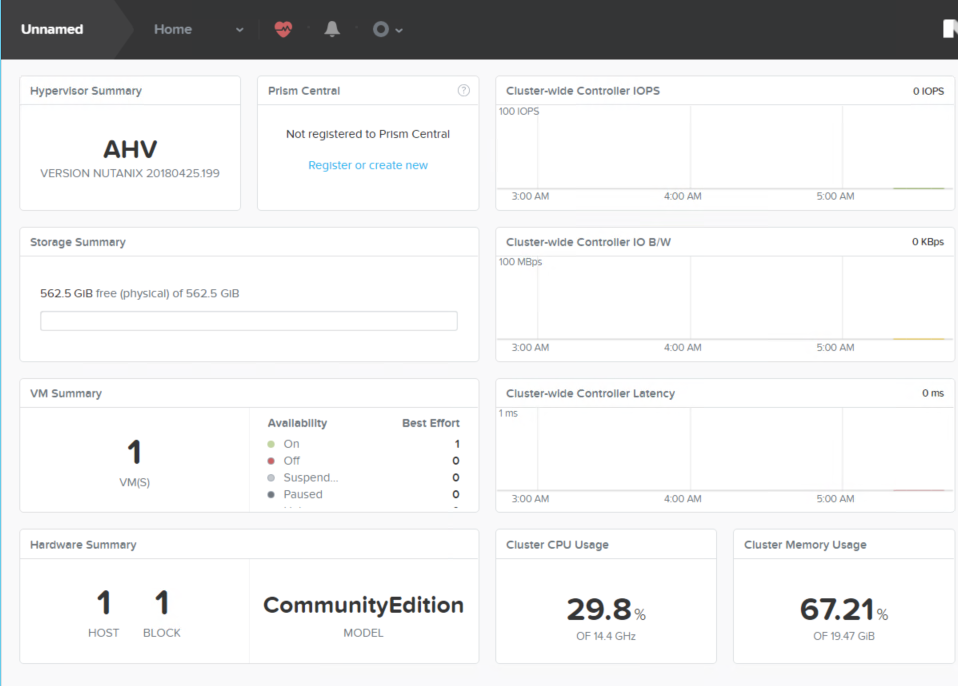Open the alerts bell icon
The height and width of the screenshot is (686, 958).
(x=332, y=29)
